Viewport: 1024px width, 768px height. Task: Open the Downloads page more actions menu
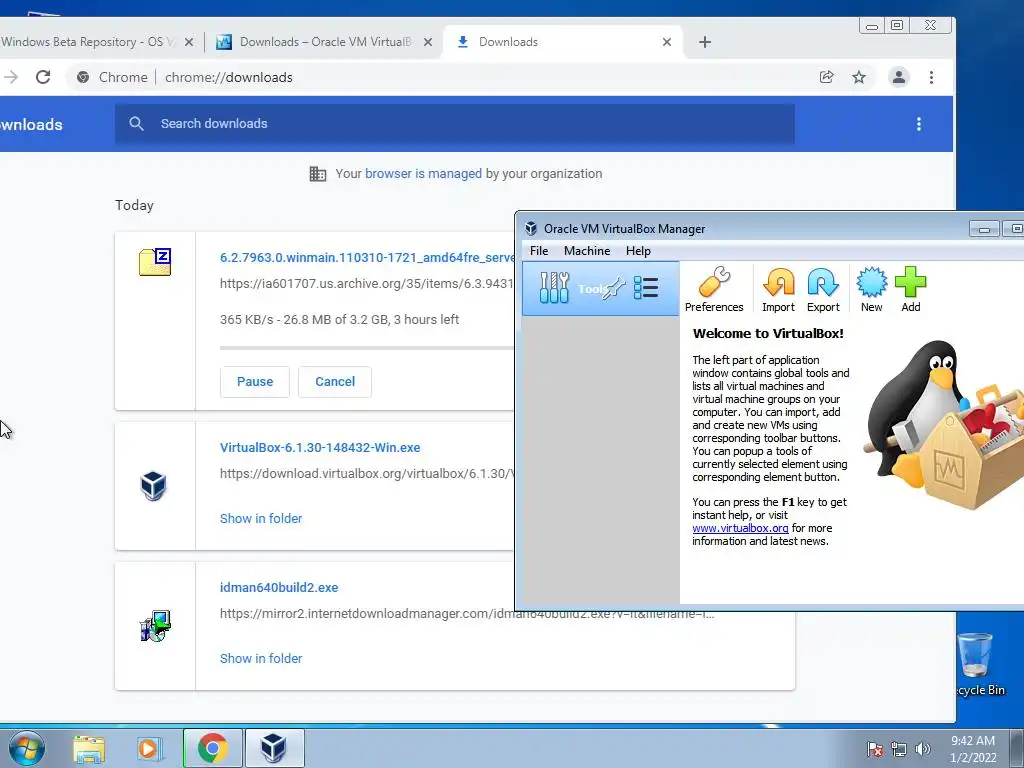tap(919, 124)
